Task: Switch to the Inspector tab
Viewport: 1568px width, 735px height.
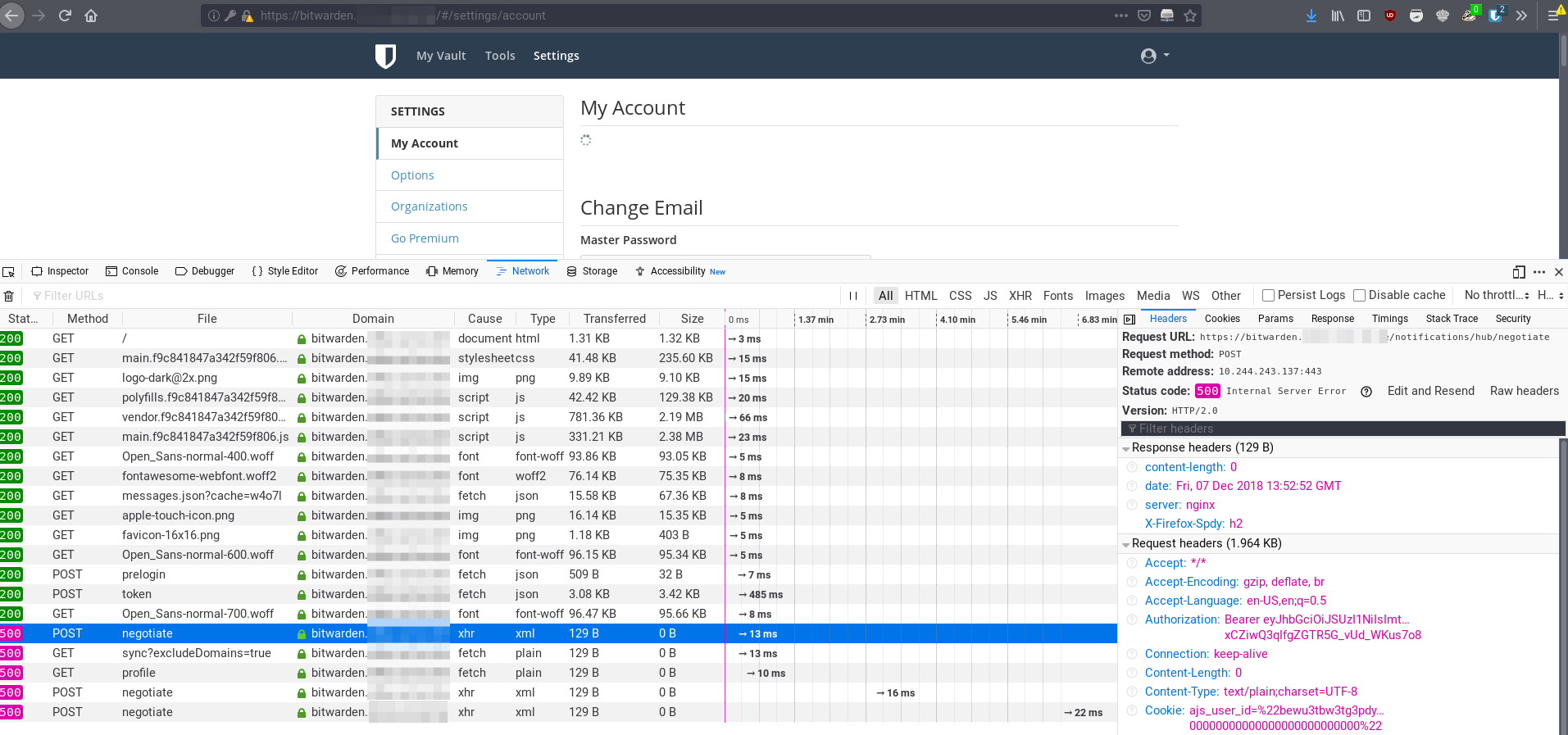Action: coord(60,271)
